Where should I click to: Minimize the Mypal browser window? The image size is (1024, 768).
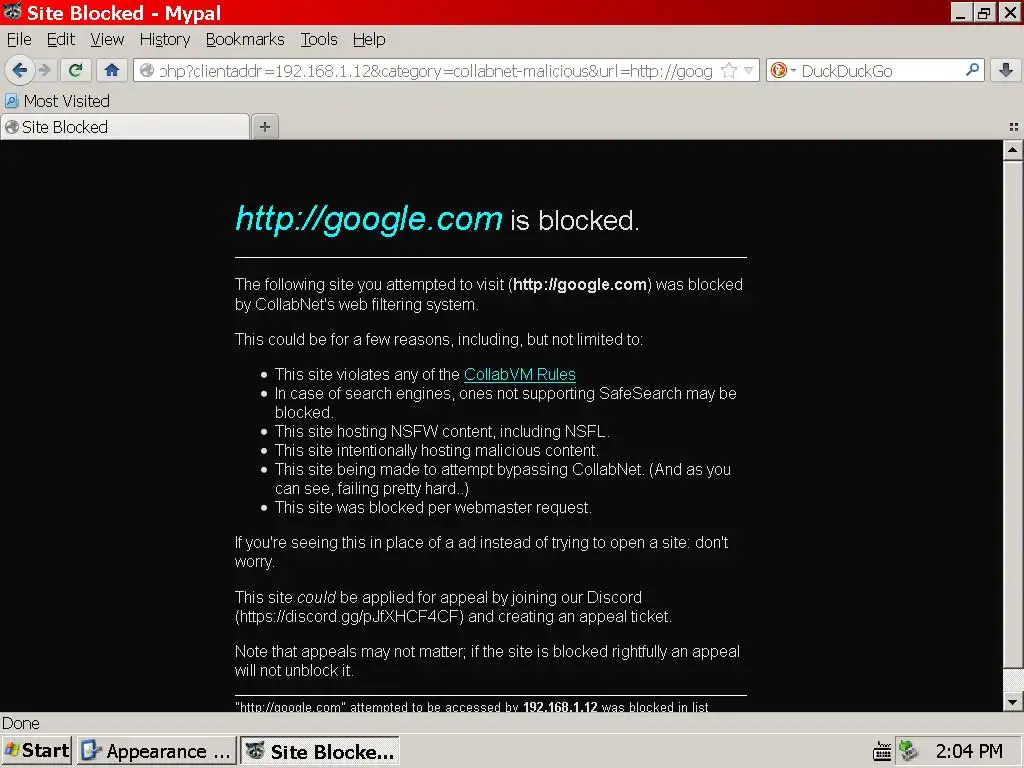click(959, 12)
